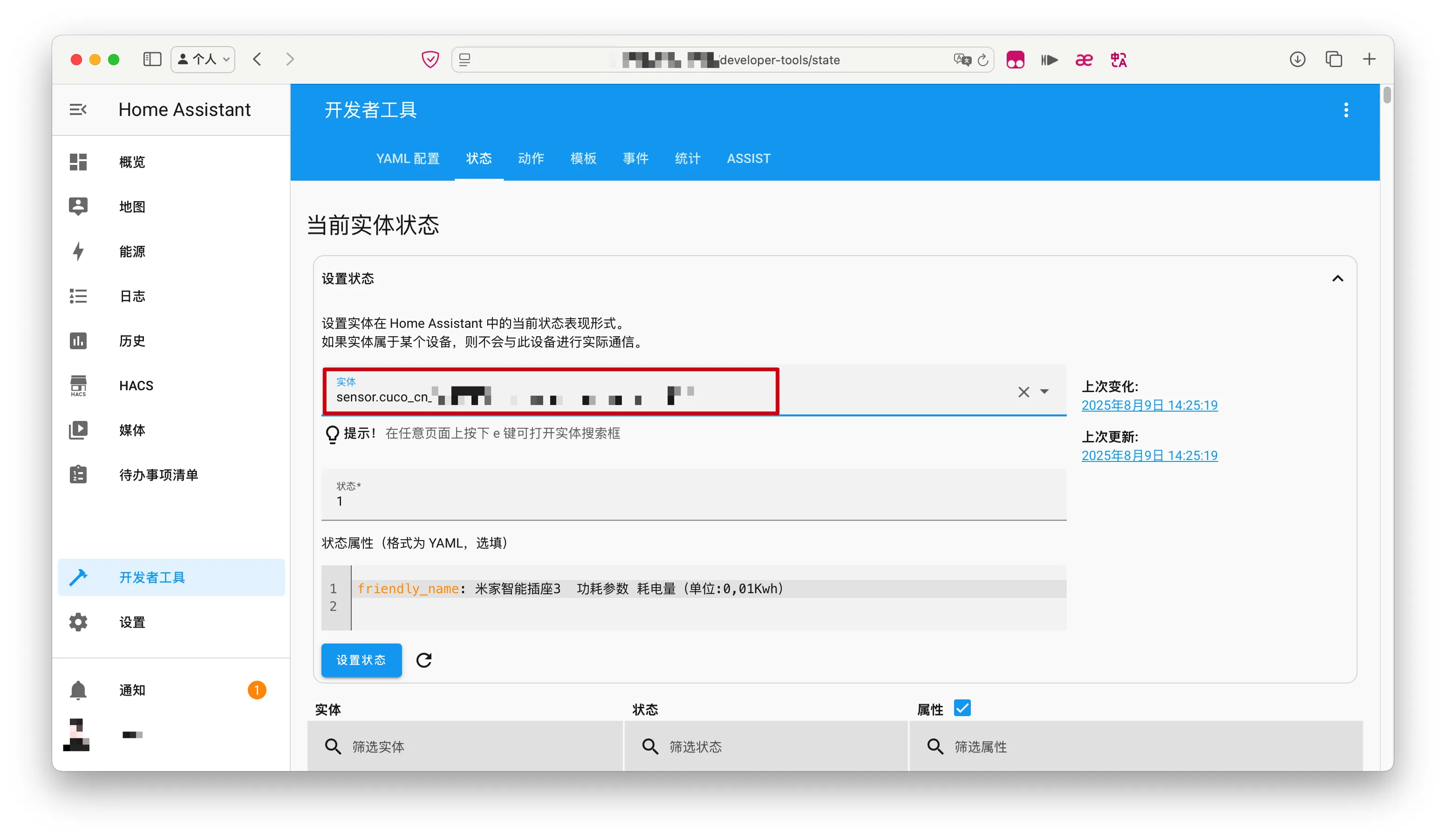Open the HACS store icon in sidebar
The height and width of the screenshot is (840, 1446).
pos(78,386)
